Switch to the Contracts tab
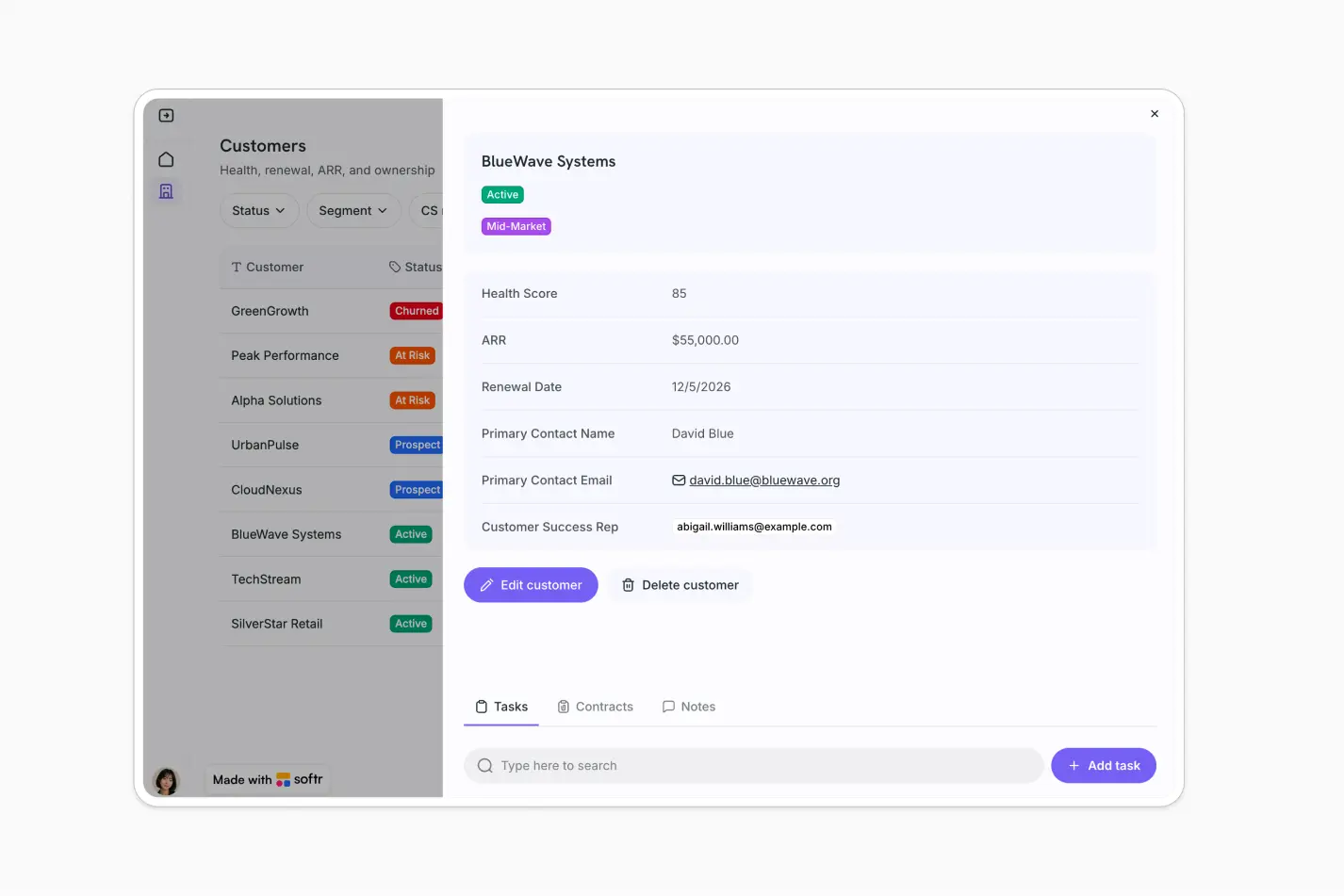Viewport: 1344px width, 896px height. tap(595, 707)
